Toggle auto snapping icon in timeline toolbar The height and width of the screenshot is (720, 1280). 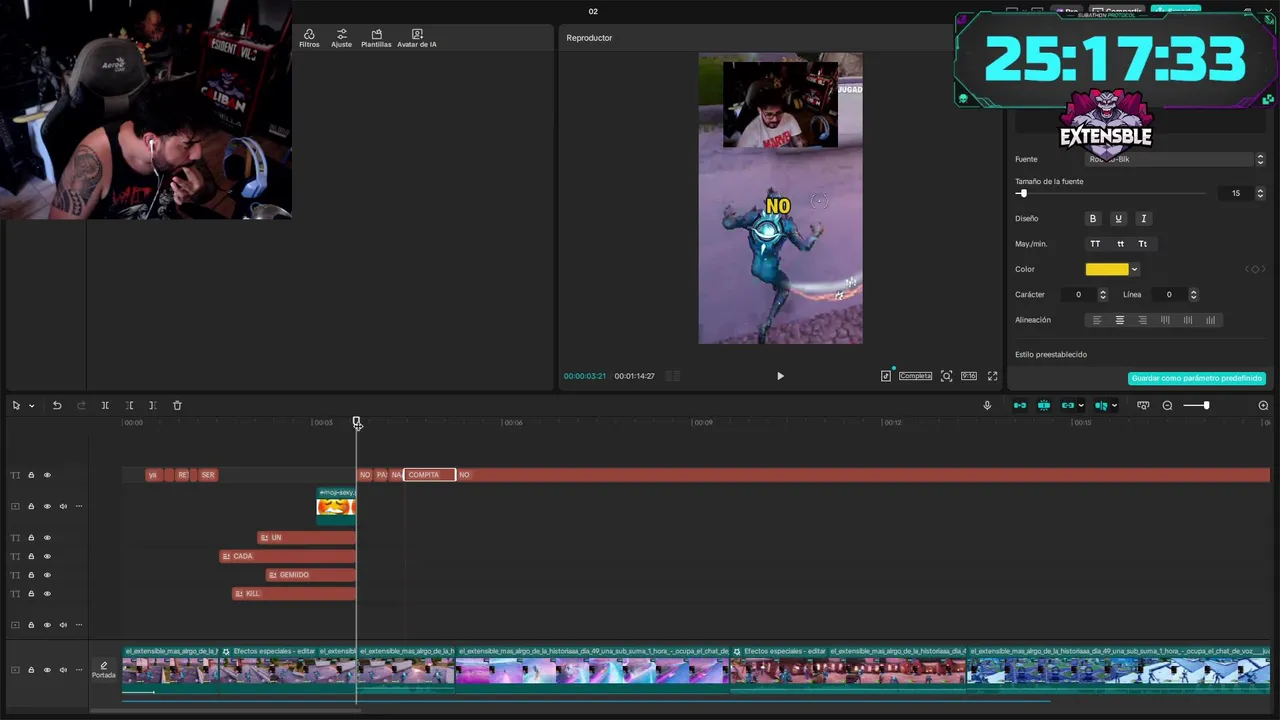1044,405
